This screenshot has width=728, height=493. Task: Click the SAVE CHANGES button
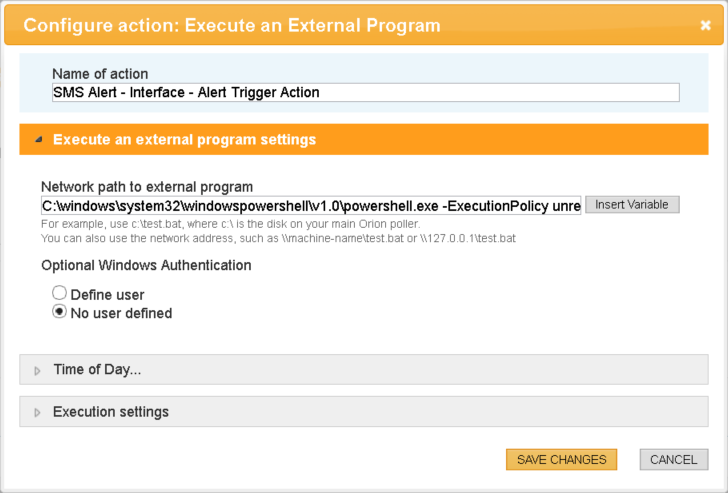click(561, 459)
